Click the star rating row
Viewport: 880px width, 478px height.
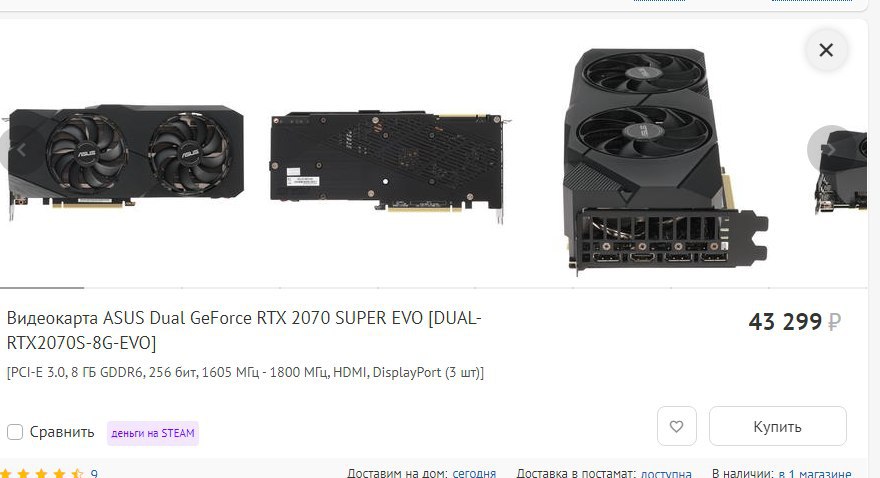click(x=43, y=474)
